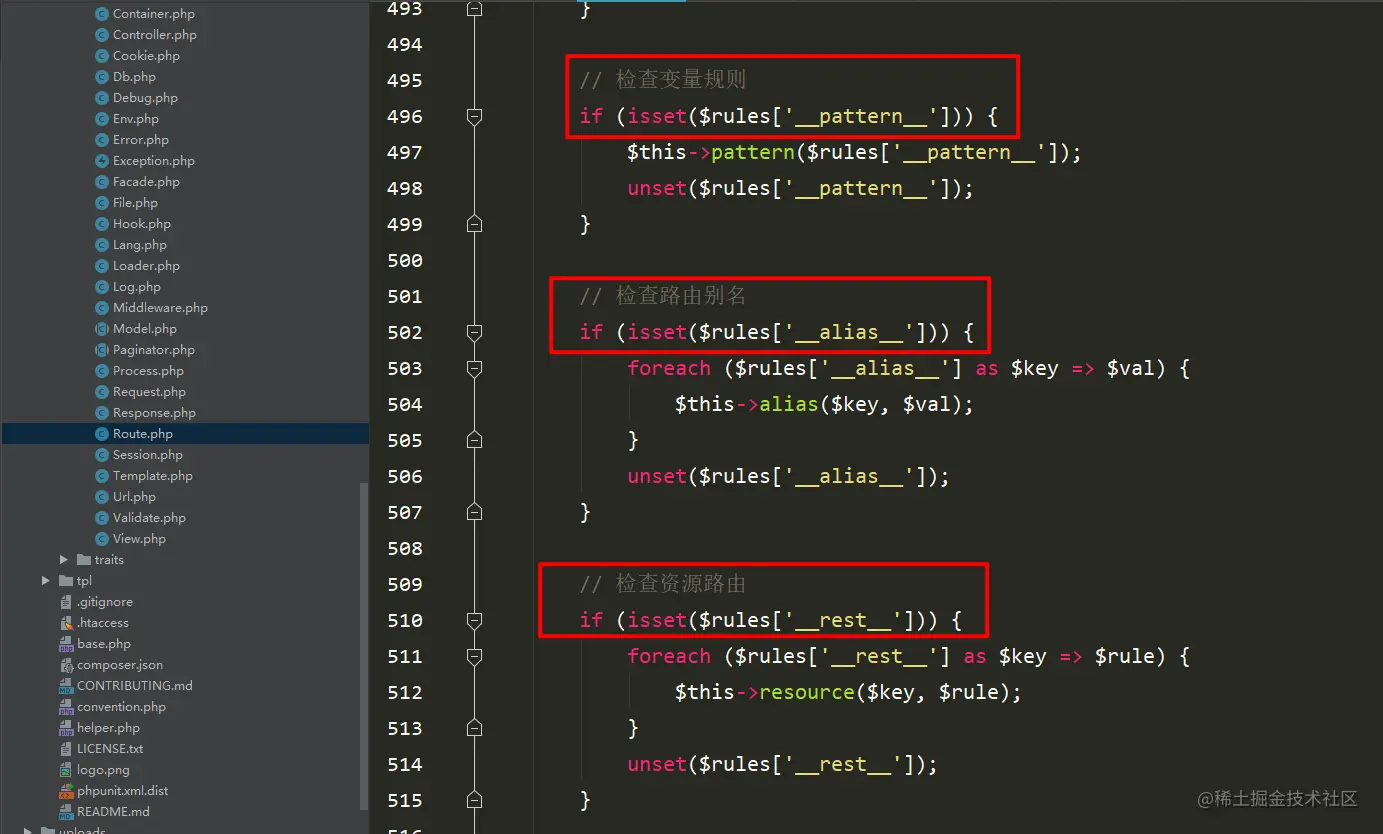Screen dimensions: 1383x834
Task: Open the .gitignore file
Action: pyautogui.click(x=105, y=602)
